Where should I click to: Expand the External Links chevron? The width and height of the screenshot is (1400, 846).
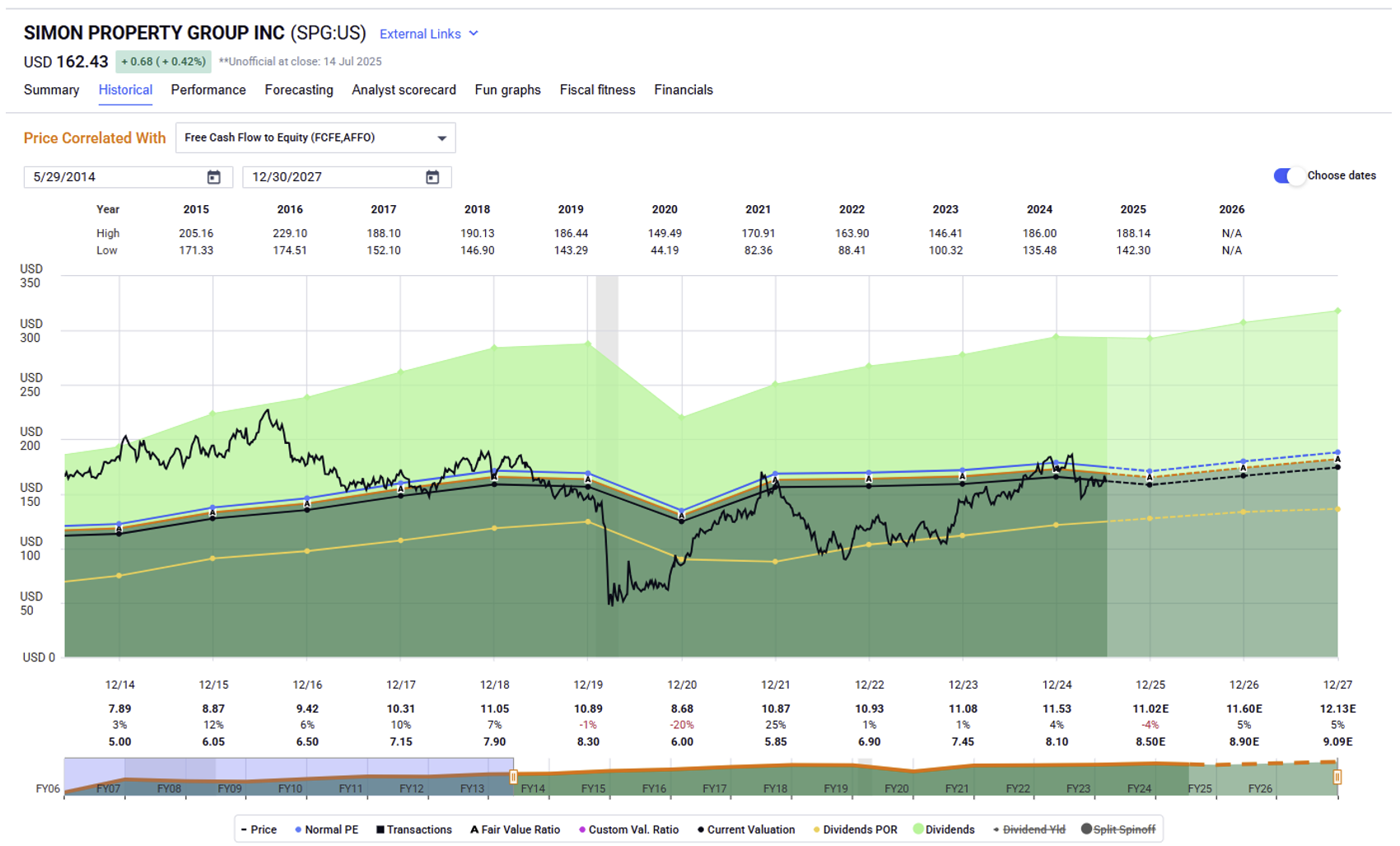pos(474,34)
